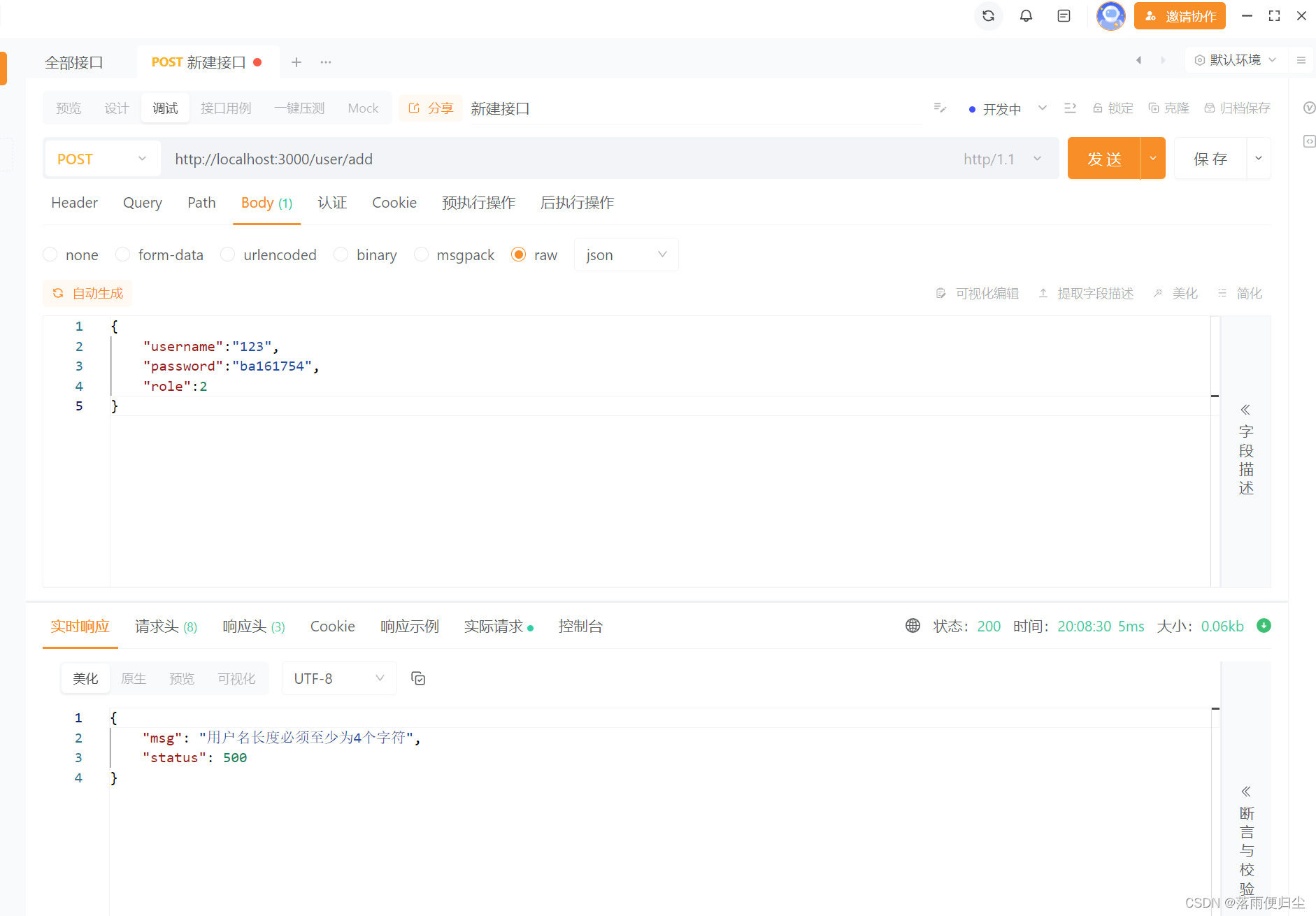1316x916 pixels.
Task: Click the 保存 save button
Action: [1210, 158]
